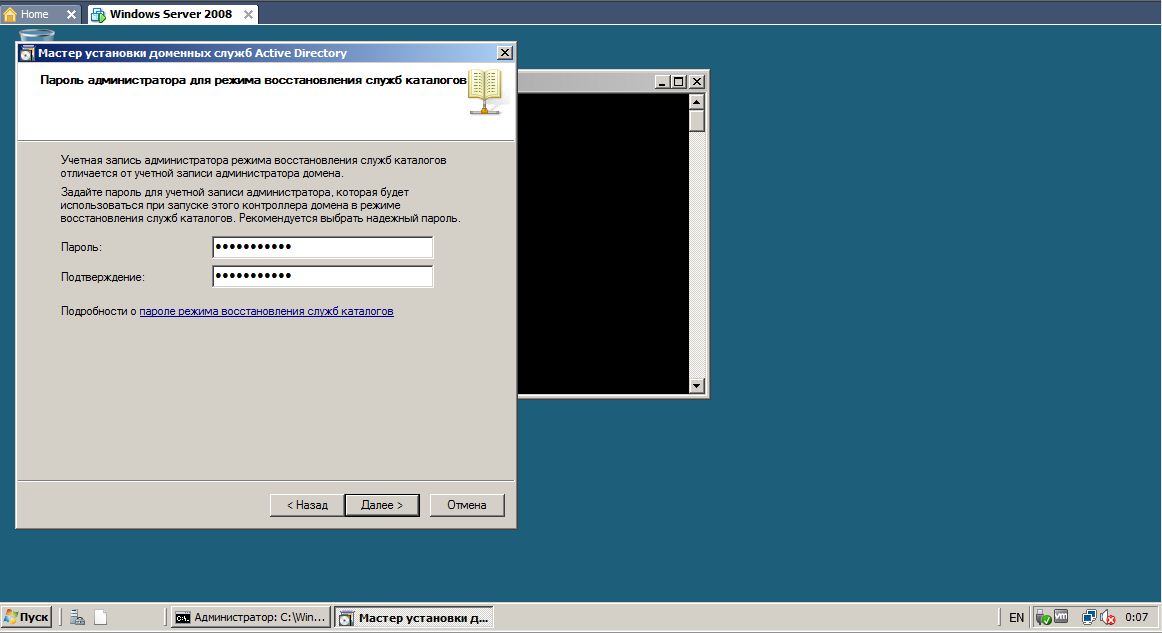
Task: Click the taskbar clock showing 0:07
Action: (x=1136, y=617)
